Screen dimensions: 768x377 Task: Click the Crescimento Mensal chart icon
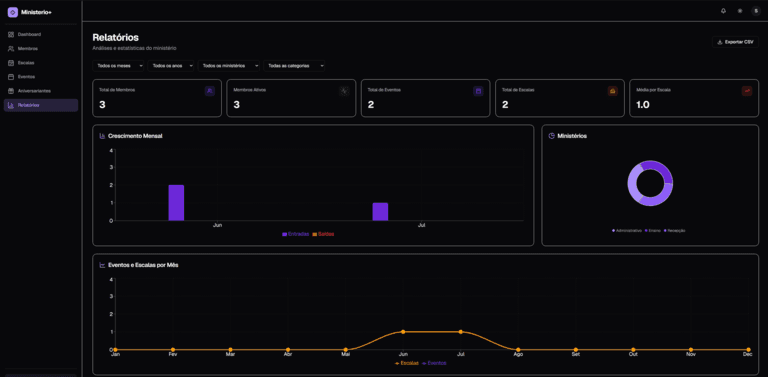click(102, 136)
